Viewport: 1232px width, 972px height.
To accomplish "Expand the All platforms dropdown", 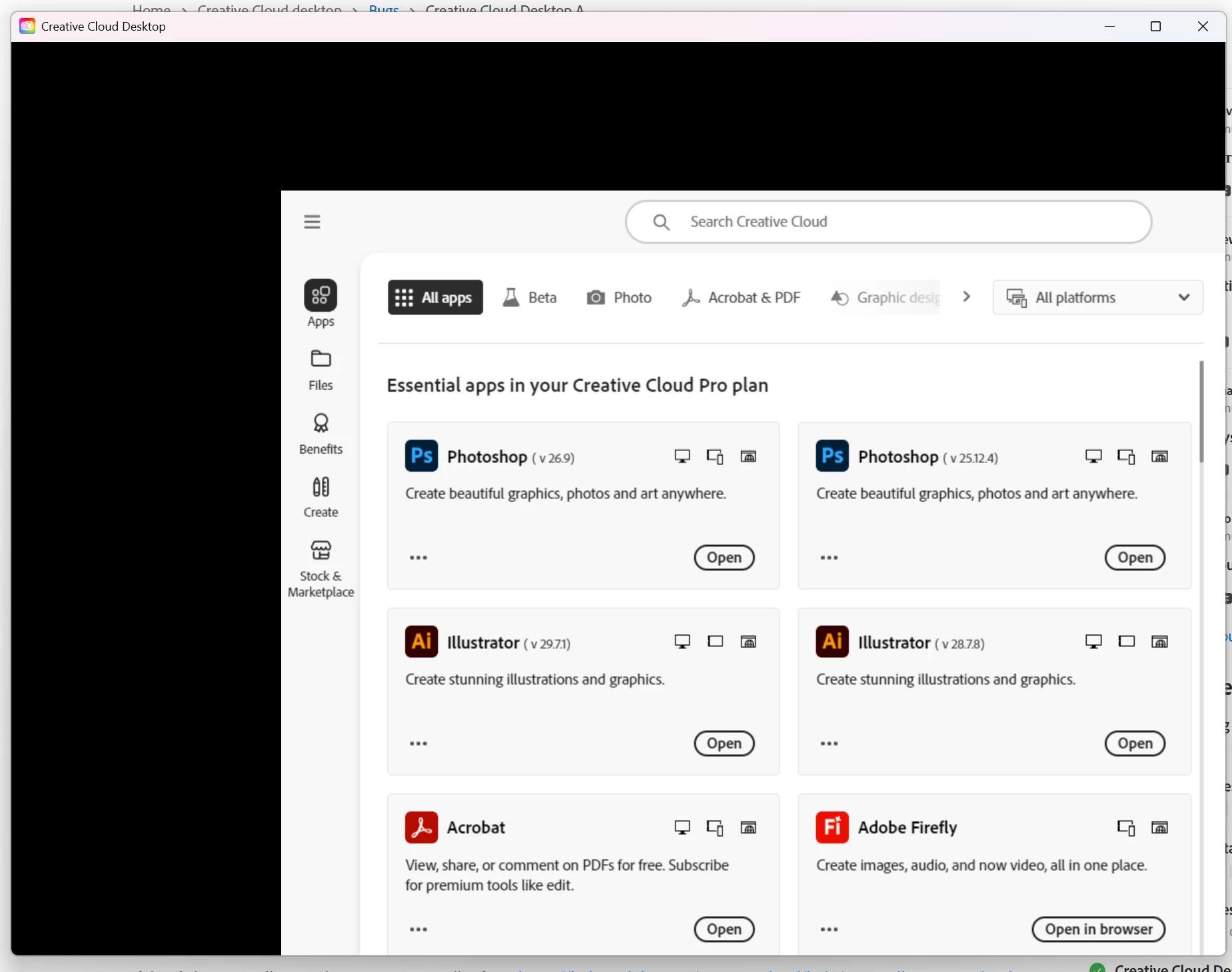I will point(1097,297).
